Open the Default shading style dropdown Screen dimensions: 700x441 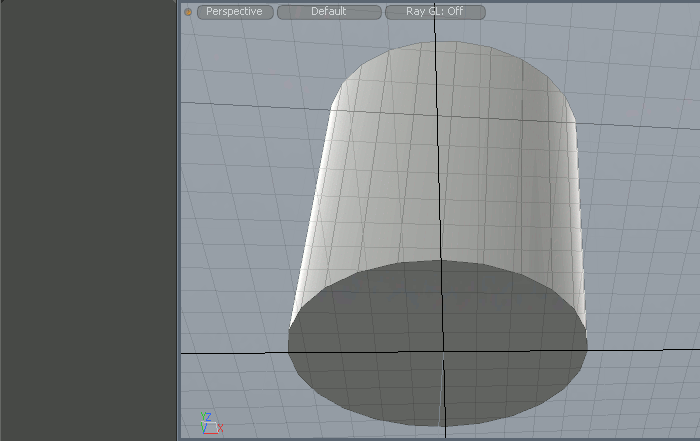click(328, 12)
